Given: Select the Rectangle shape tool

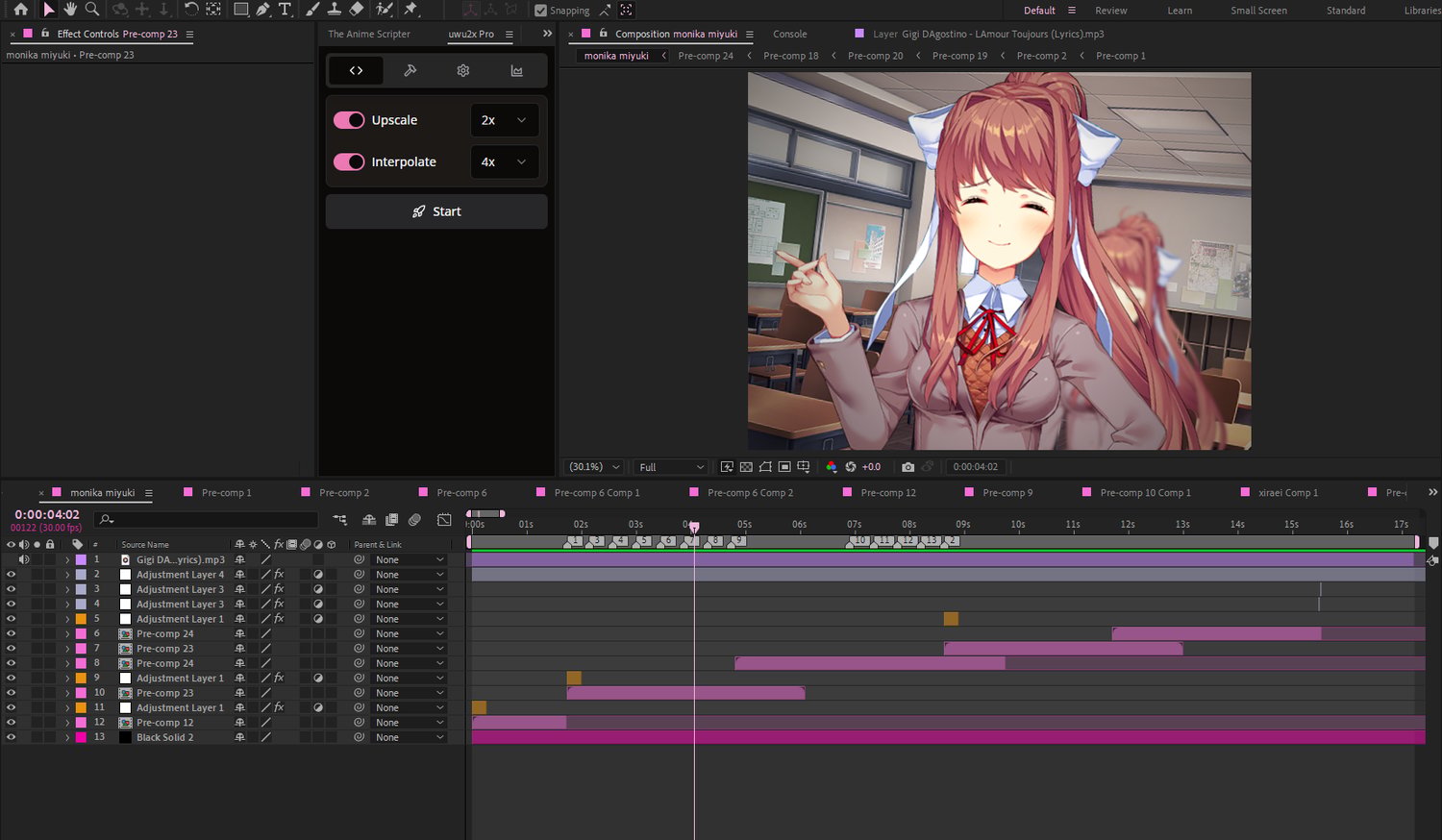Looking at the screenshot, I should pos(240,10).
